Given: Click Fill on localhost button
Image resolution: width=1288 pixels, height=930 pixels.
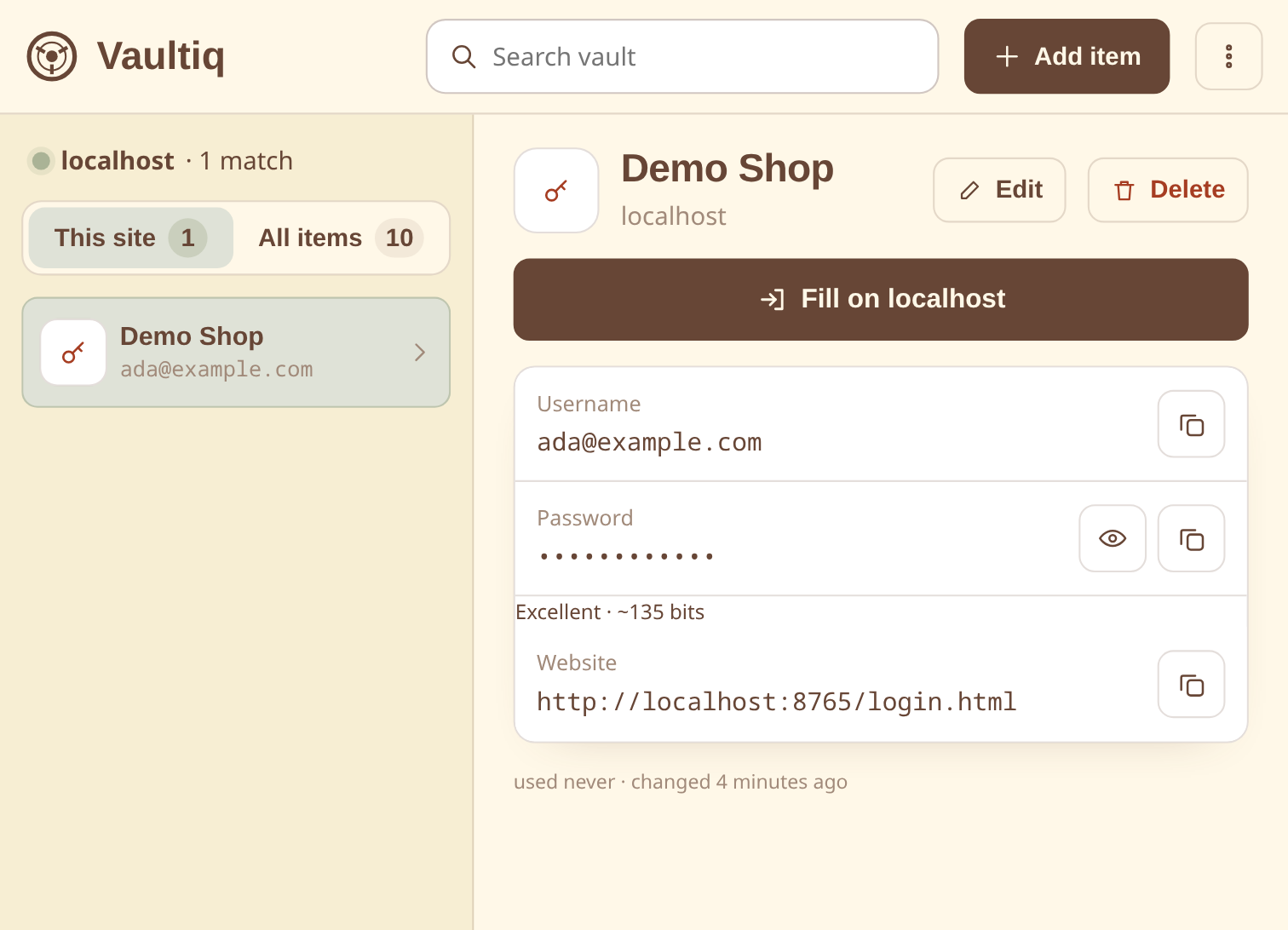Looking at the screenshot, I should coord(881,300).
